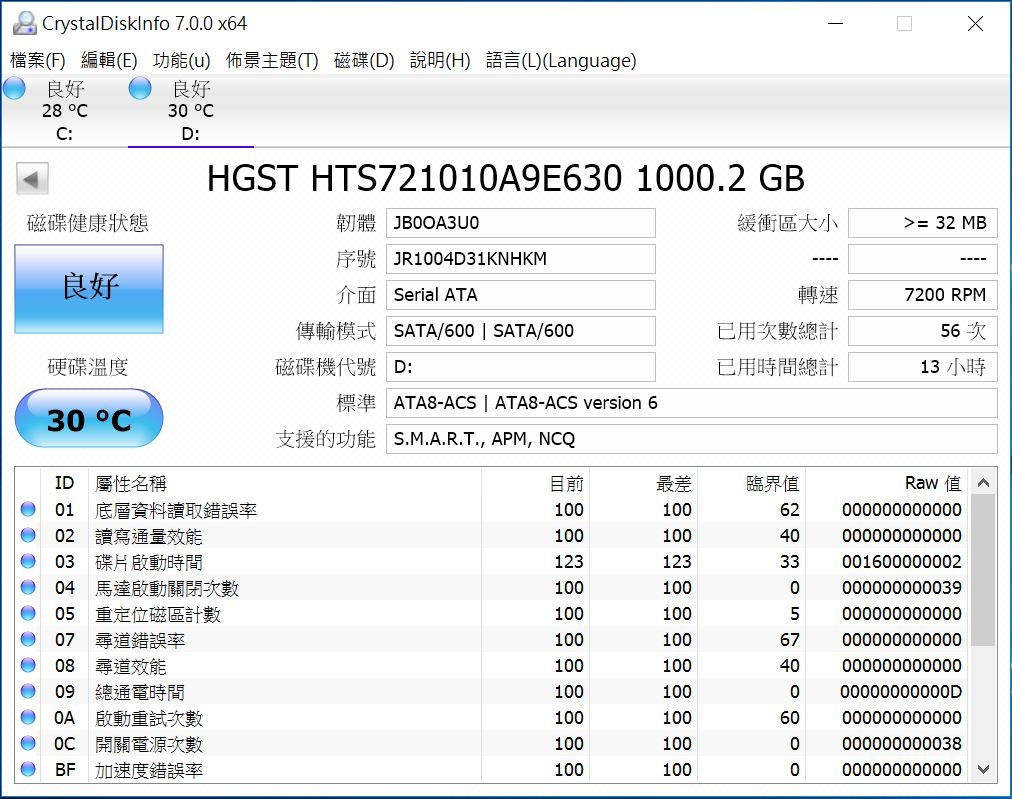
Task: Click the 最差 column header
Action: [x=643, y=483]
